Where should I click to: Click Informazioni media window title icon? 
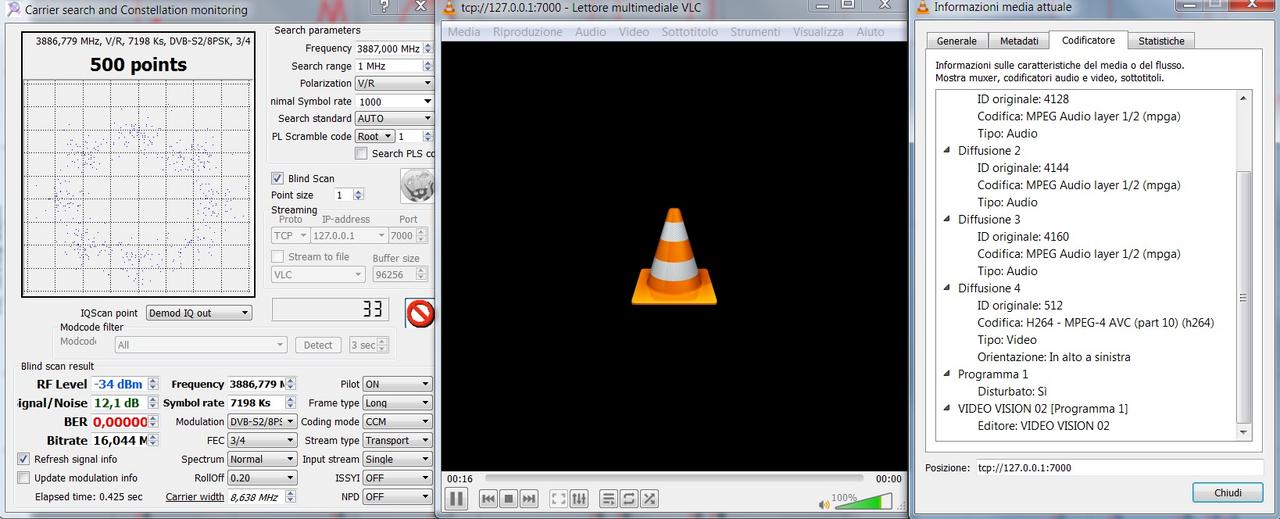922,7
